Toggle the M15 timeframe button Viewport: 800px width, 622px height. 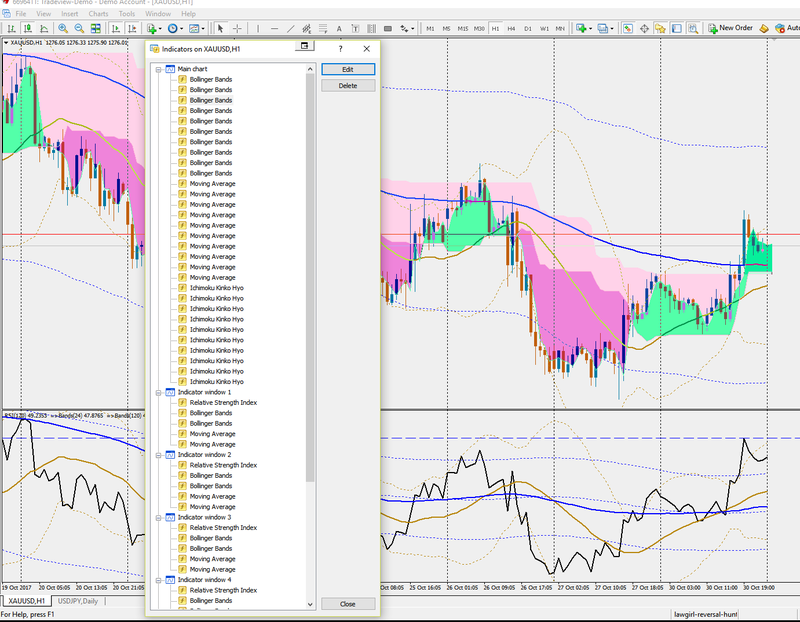pos(463,29)
